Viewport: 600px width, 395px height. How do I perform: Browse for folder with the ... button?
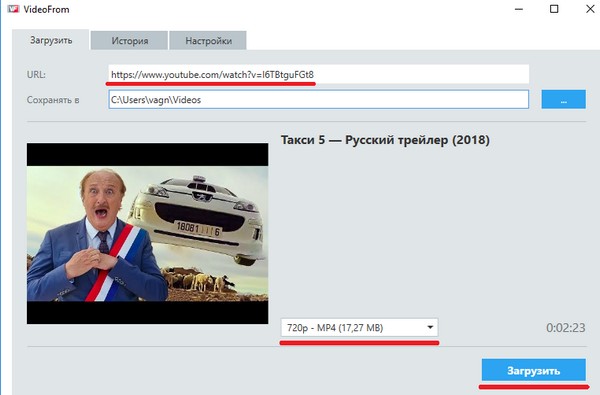pyautogui.click(x=563, y=100)
